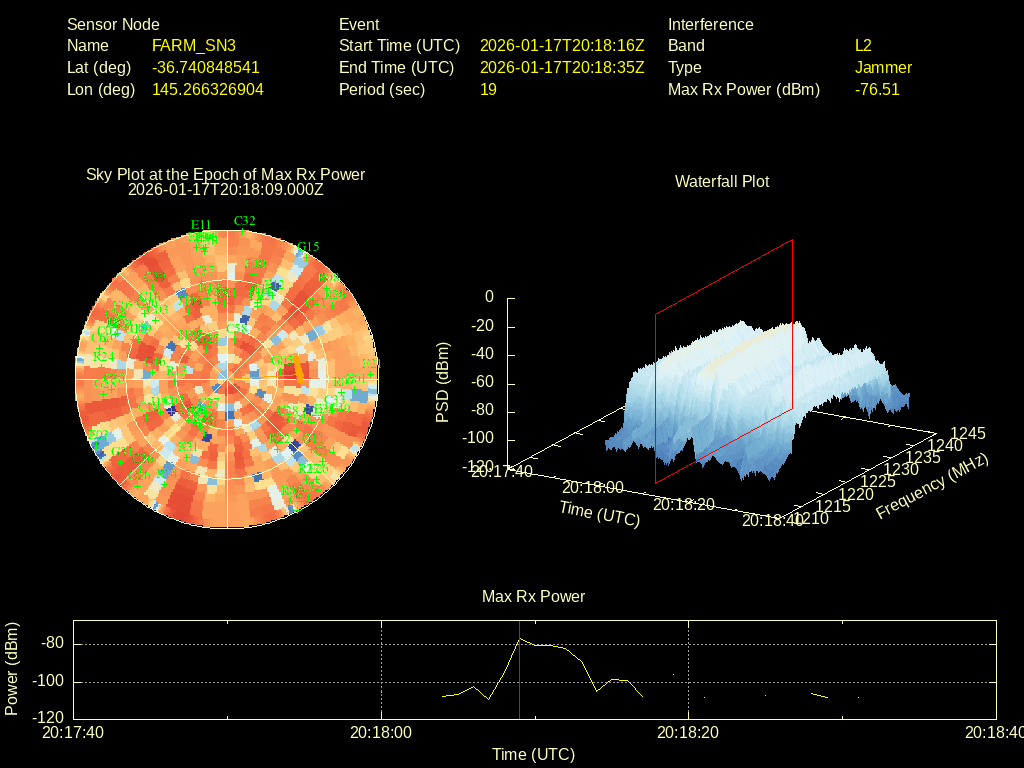
Task: Click the orange interference direction marker
Action: [298, 368]
